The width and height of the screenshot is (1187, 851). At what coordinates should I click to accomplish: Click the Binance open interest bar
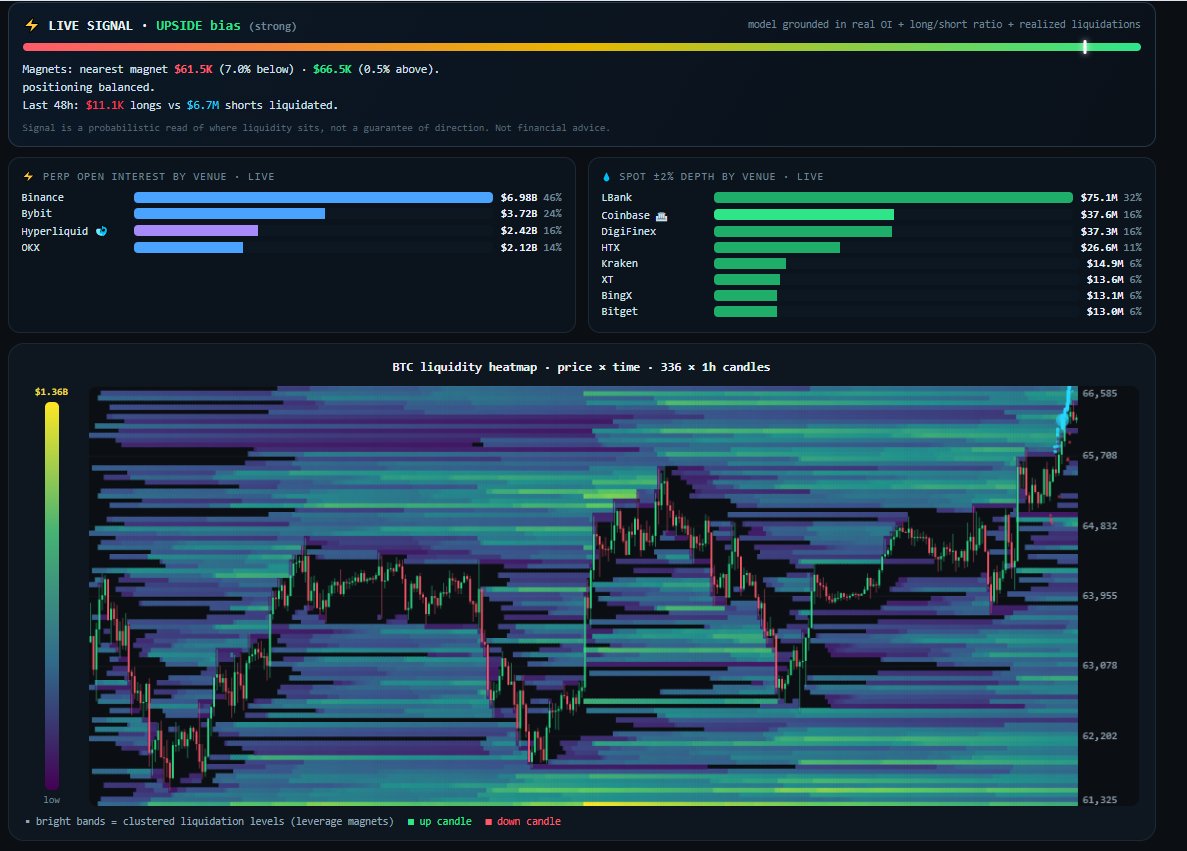(313, 198)
